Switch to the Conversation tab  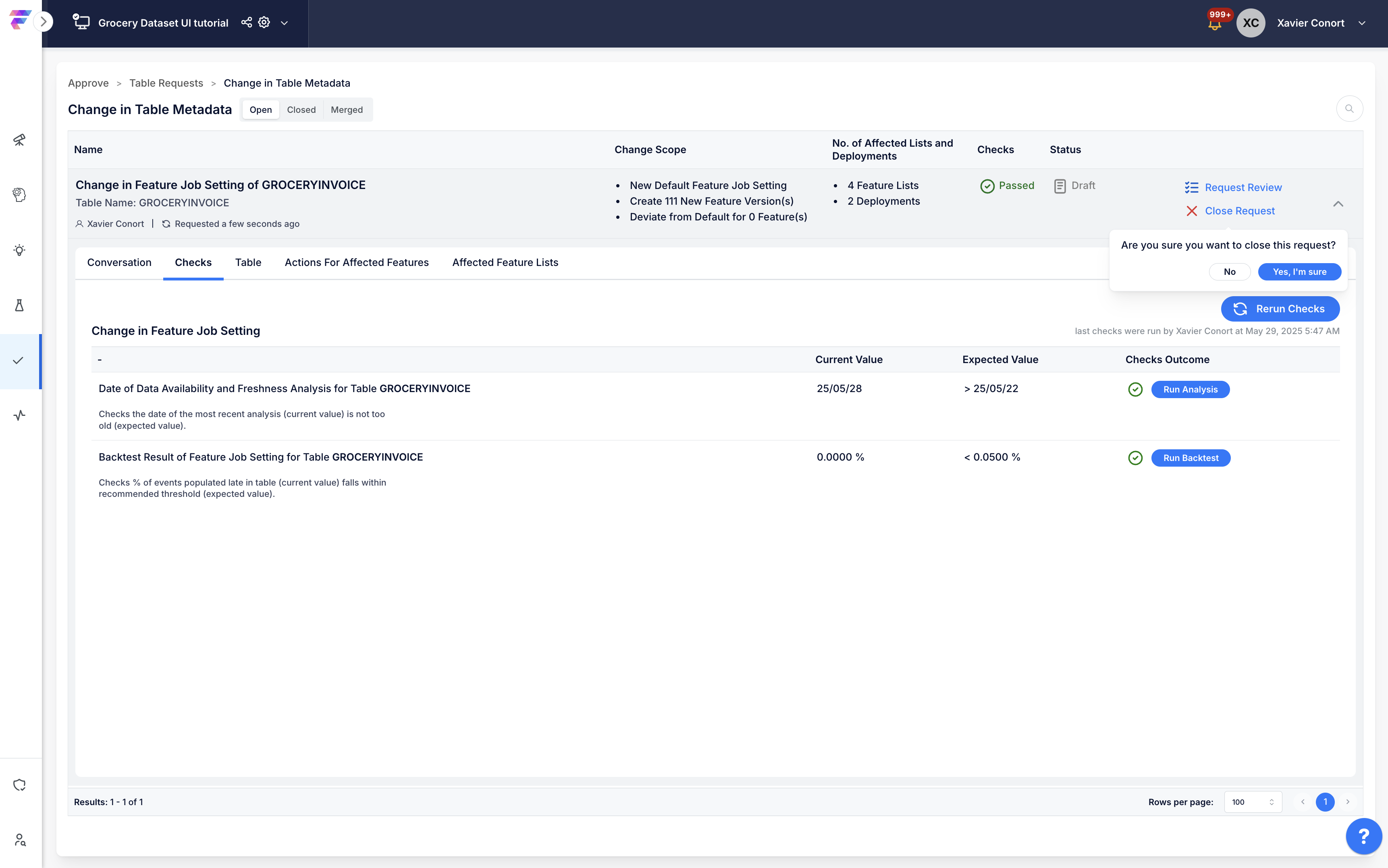119,262
